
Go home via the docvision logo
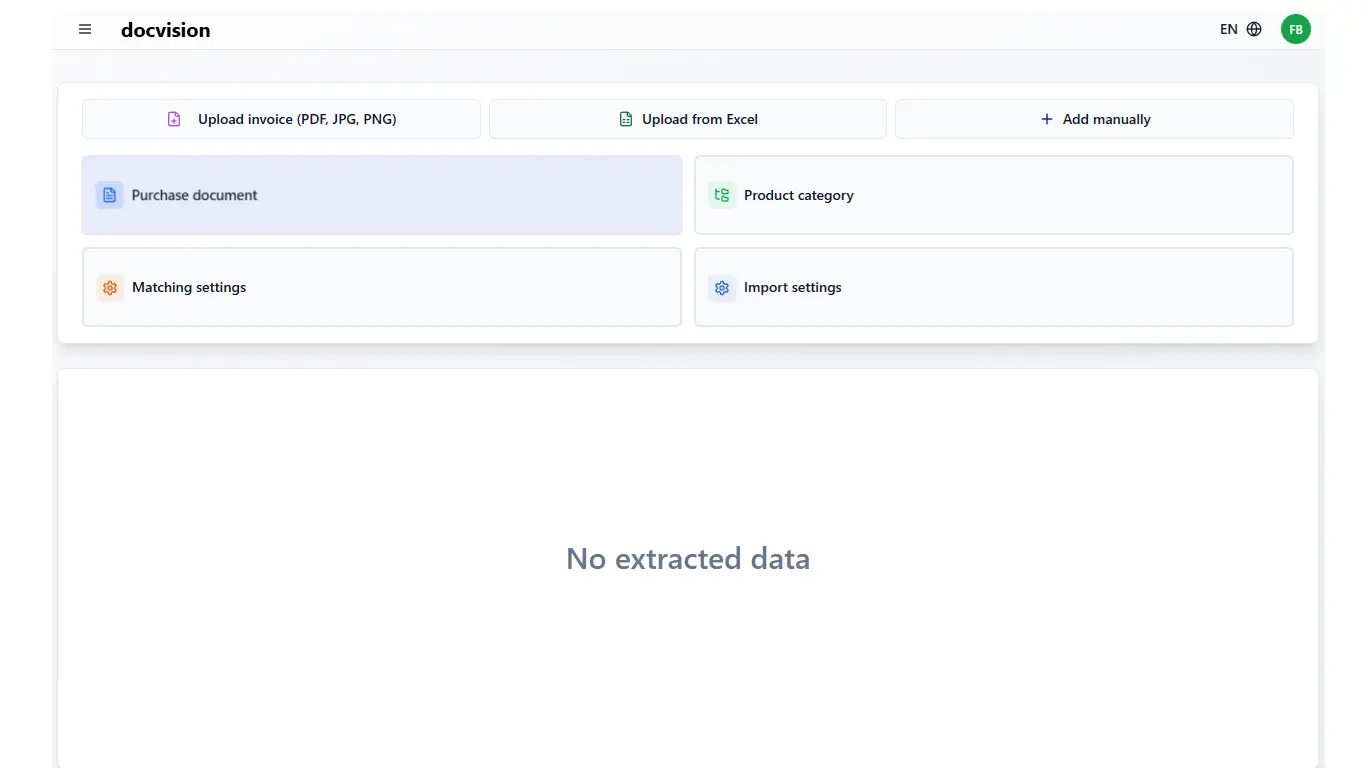point(165,30)
